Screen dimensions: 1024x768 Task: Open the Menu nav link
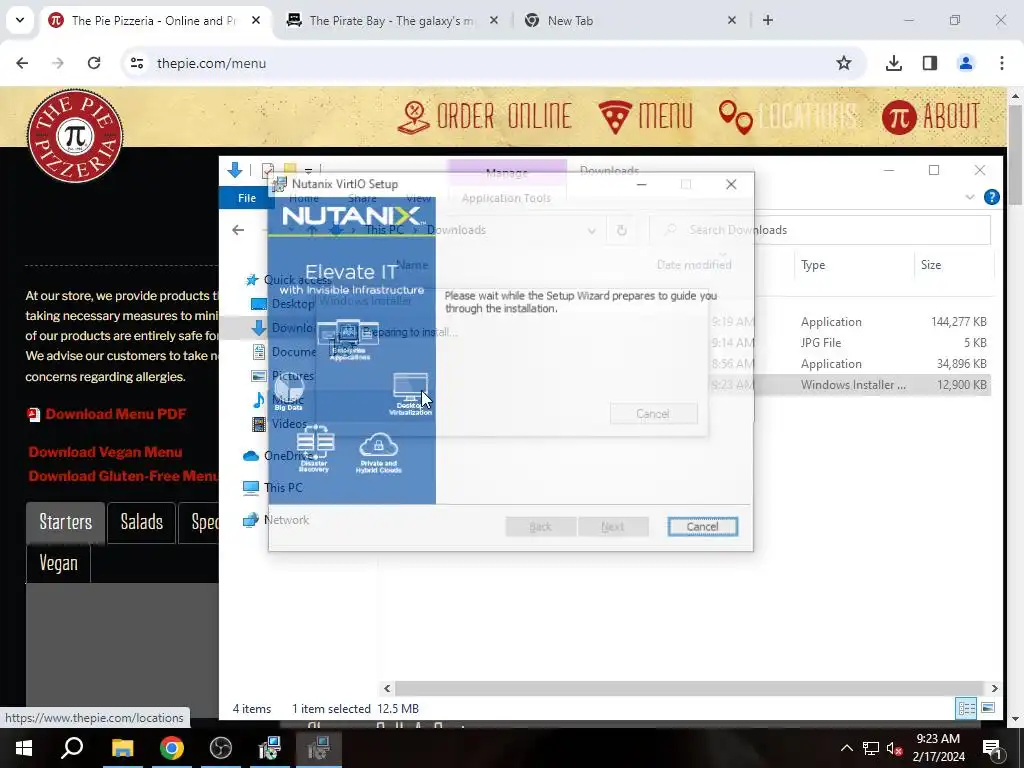pyautogui.click(x=645, y=117)
